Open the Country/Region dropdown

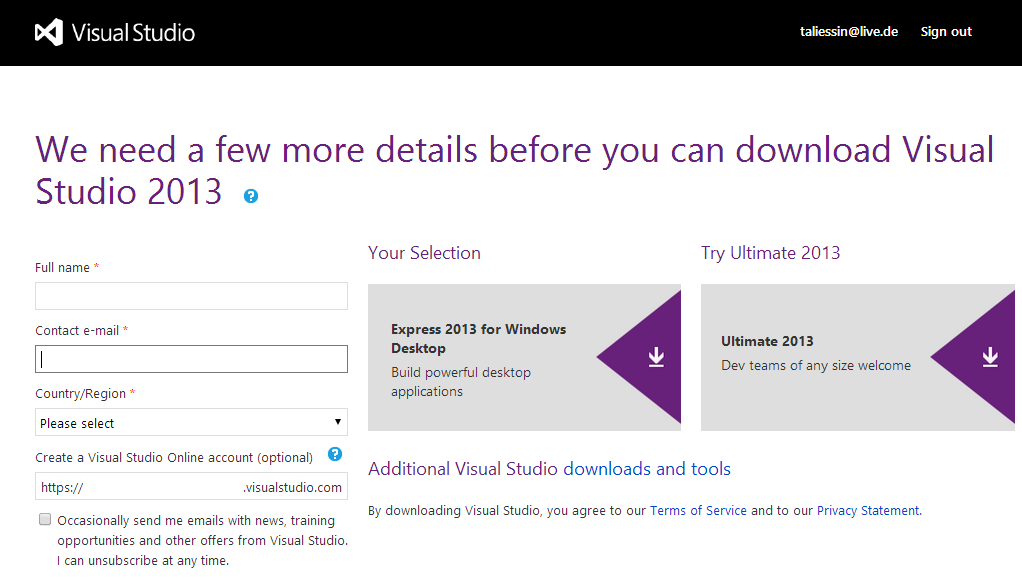(x=191, y=422)
